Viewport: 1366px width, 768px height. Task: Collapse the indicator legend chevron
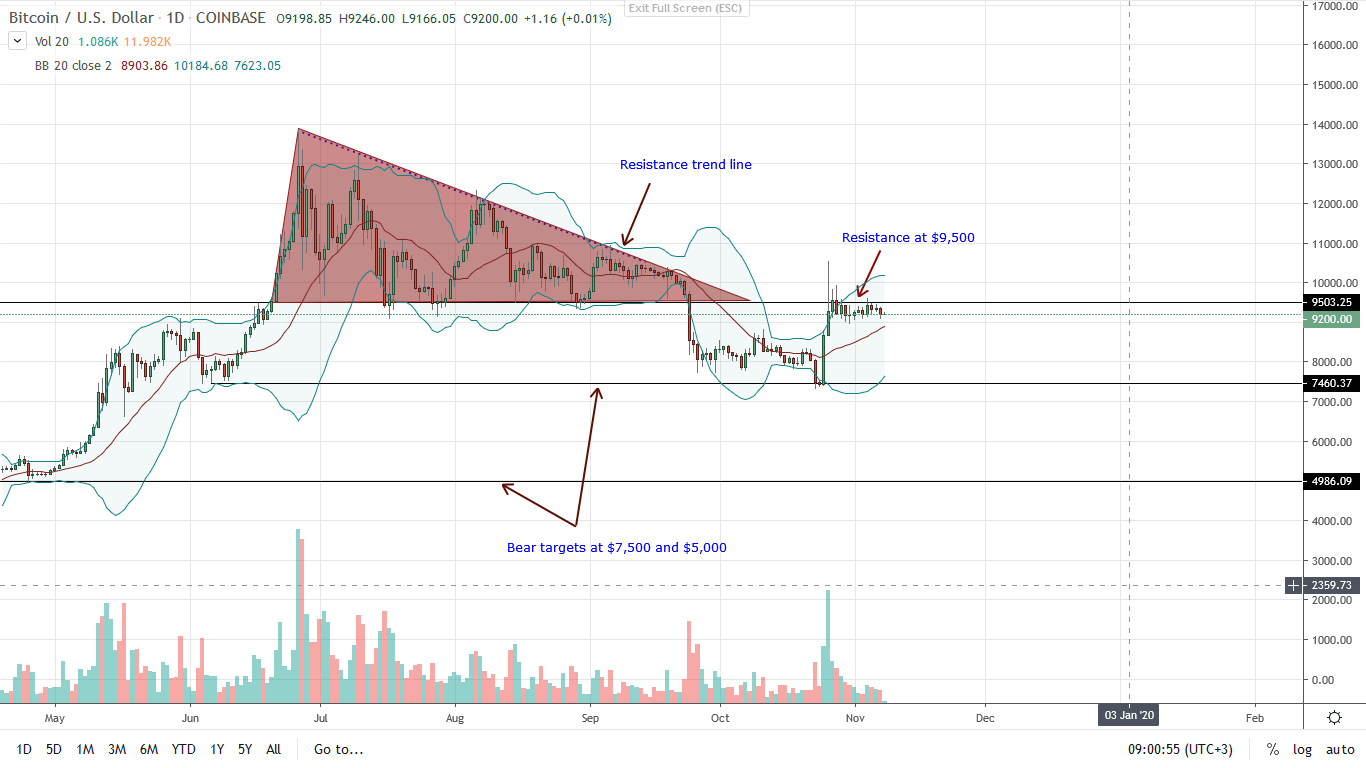click(x=17, y=42)
